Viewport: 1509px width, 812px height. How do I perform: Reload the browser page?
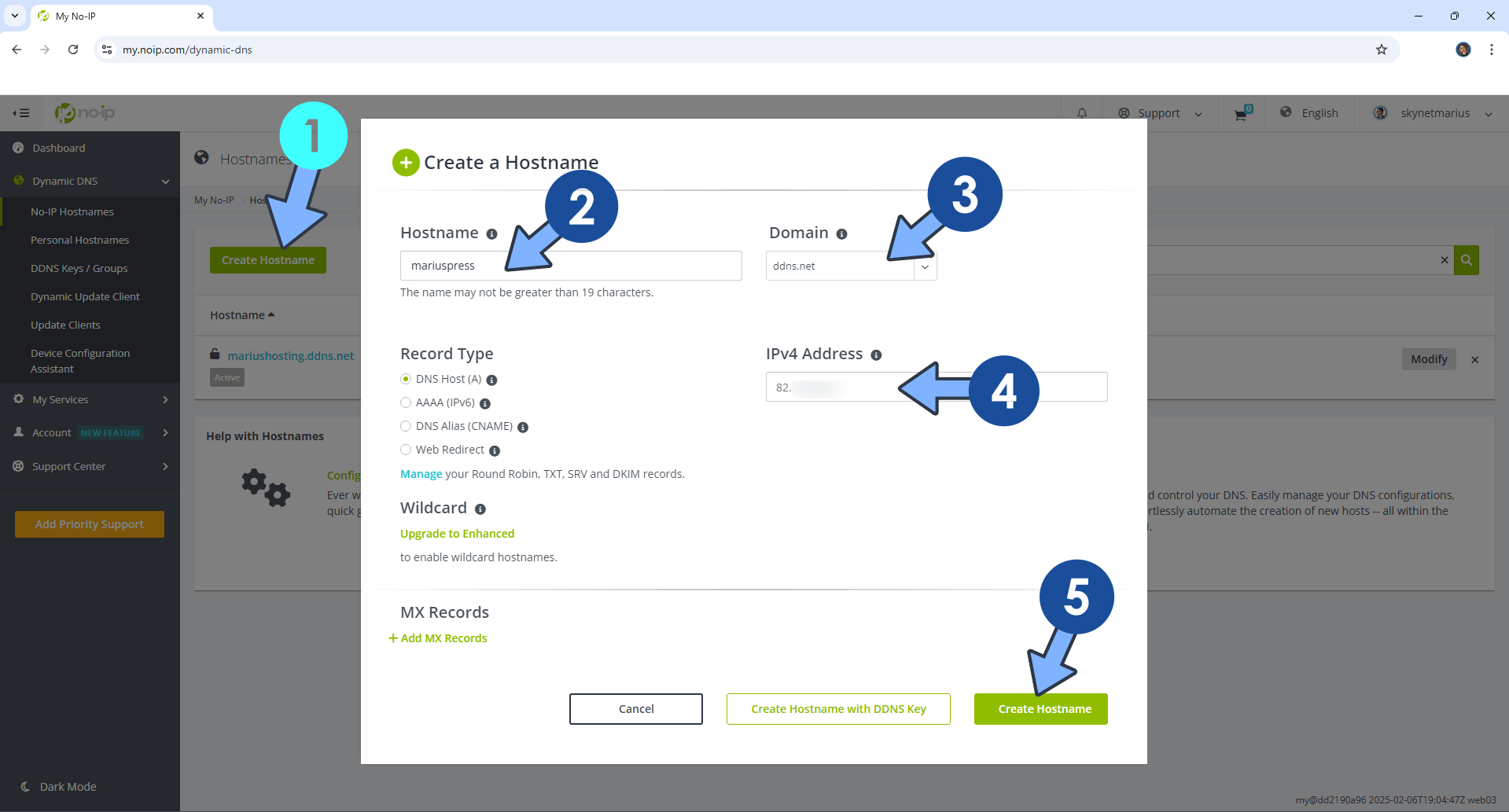coord(73,50)
